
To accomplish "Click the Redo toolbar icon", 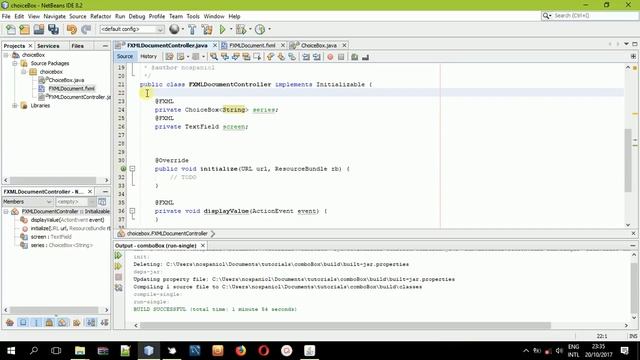I will pyautogui.click(x=86, y=29).
